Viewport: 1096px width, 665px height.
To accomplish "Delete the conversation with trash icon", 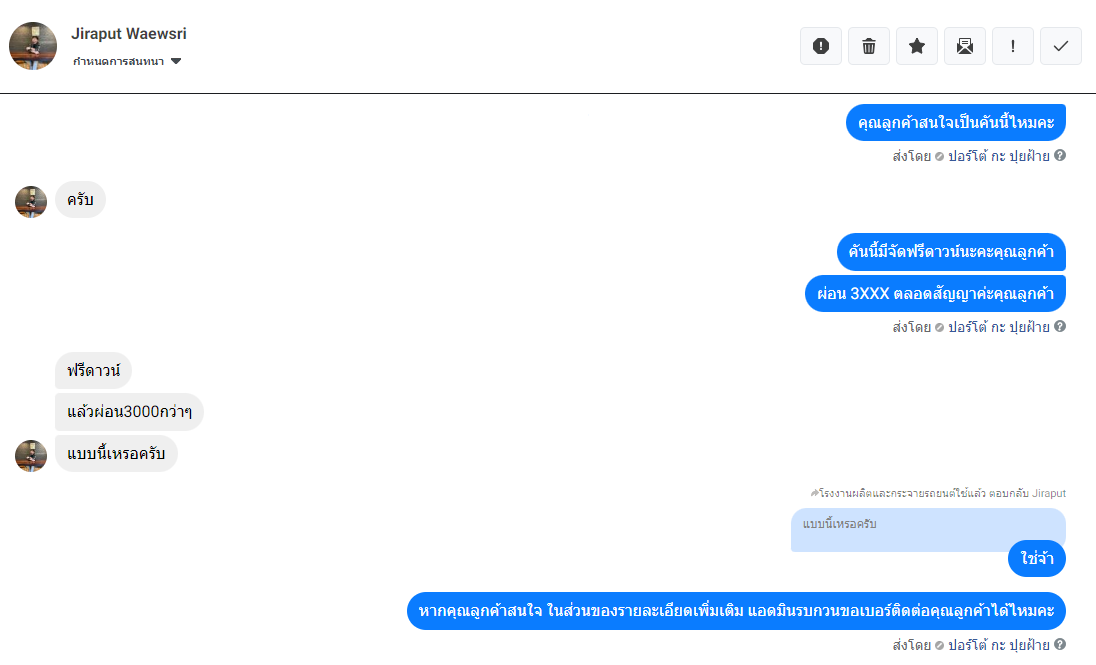I will 869,46.
